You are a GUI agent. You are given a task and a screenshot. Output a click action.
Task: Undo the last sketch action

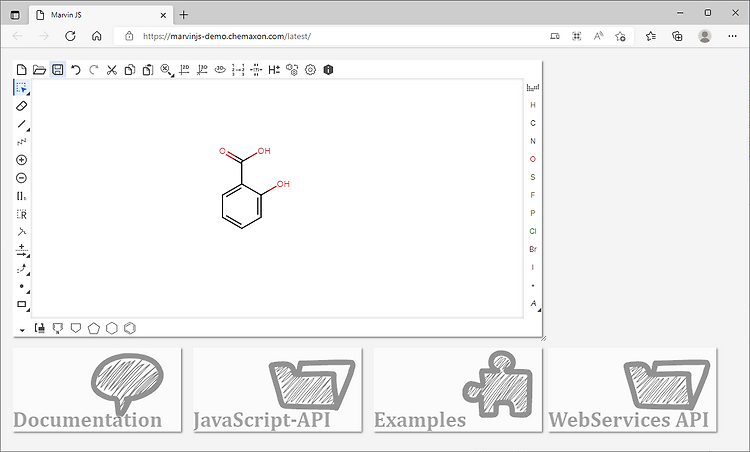pyautogui.click(x=76, y=70)
